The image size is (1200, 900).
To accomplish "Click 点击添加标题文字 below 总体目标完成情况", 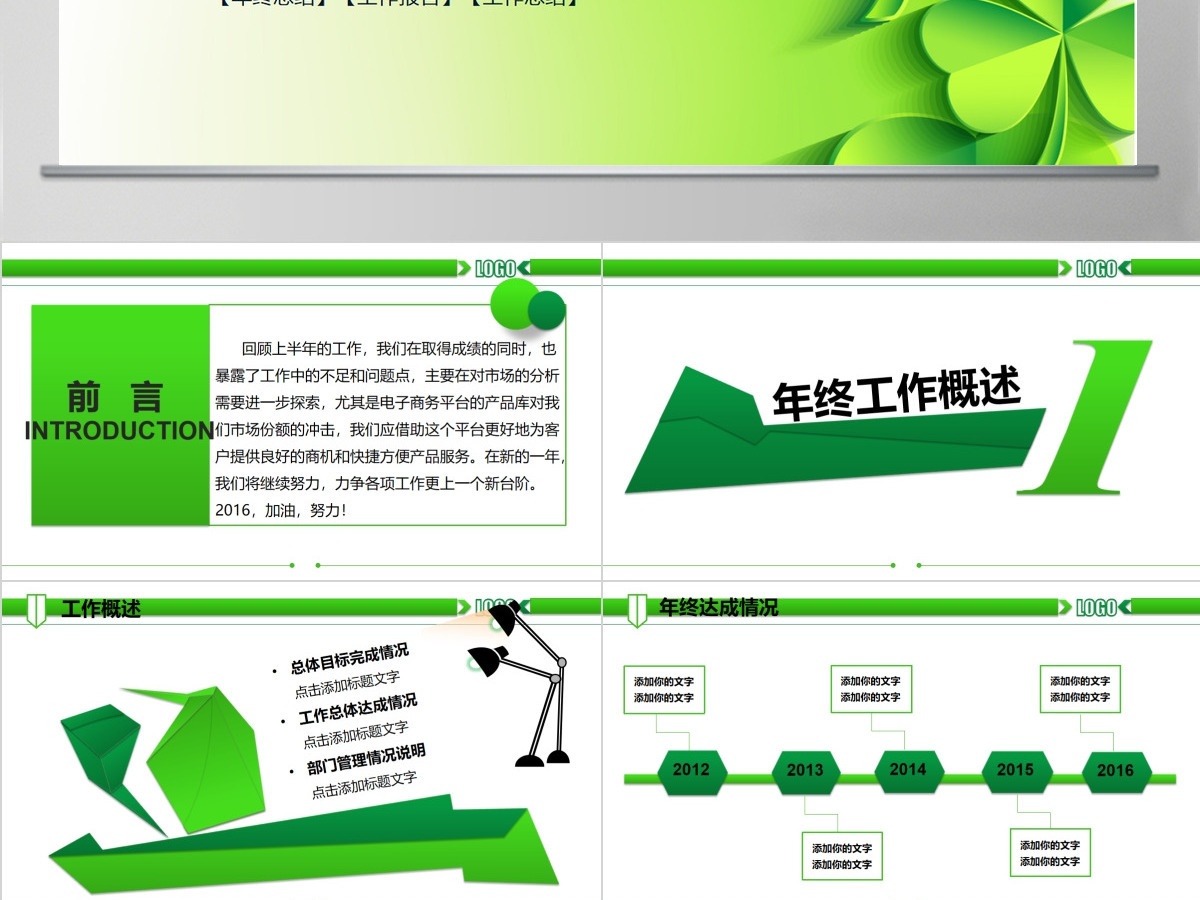I will 347,684.
